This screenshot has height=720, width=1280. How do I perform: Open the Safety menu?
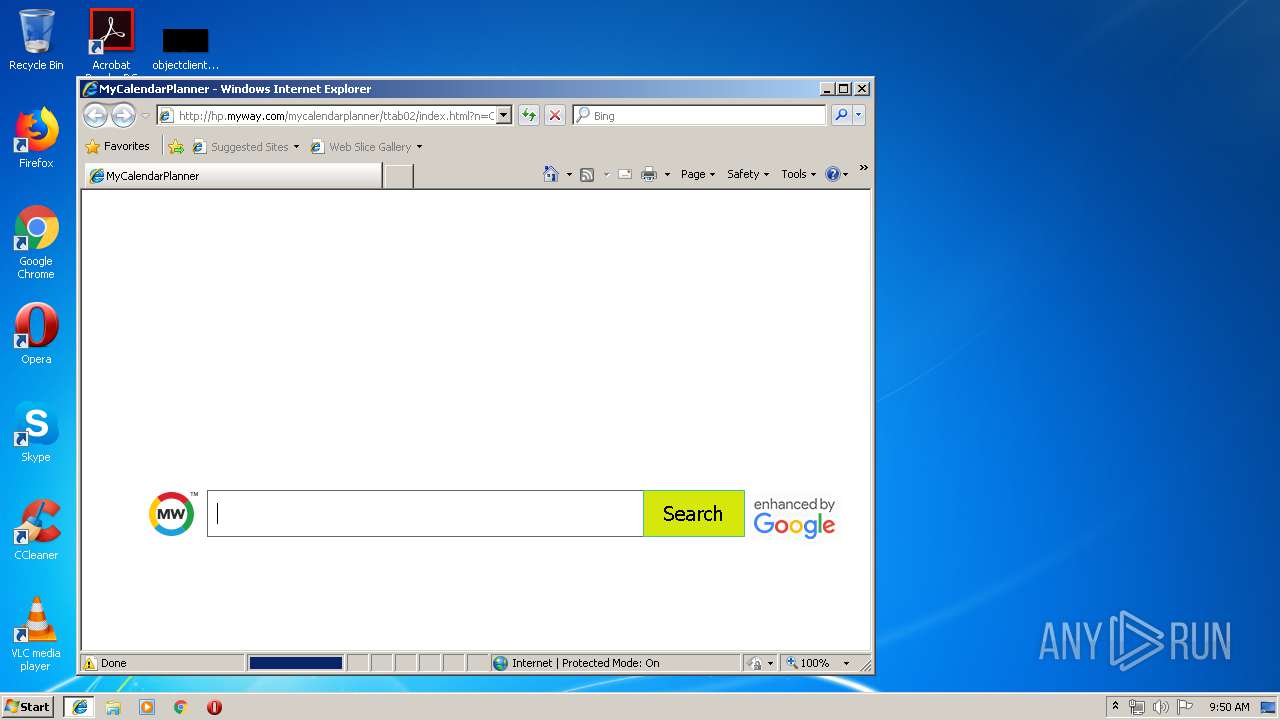point(748,174)
